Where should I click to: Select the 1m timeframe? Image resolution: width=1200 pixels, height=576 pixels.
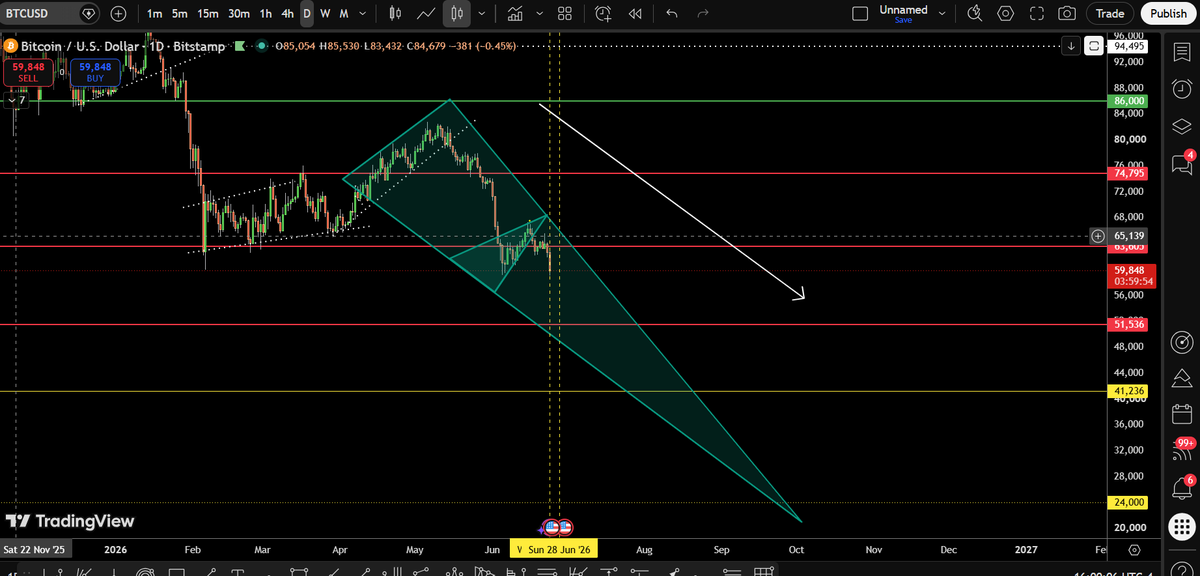tap(154, 14)
